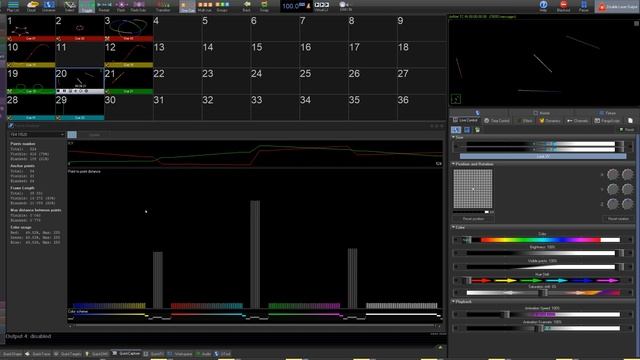The width and height of the screenshot is (640, 360).
Task: Click the Reset position button
Action: click(x=473, y=219)
